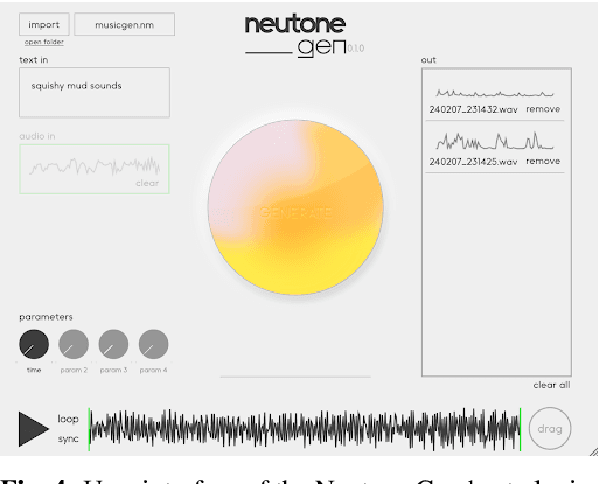Click the 240207_231425.wav file name
The width and height of the screenshot is (598, 484).
(473, 161)
